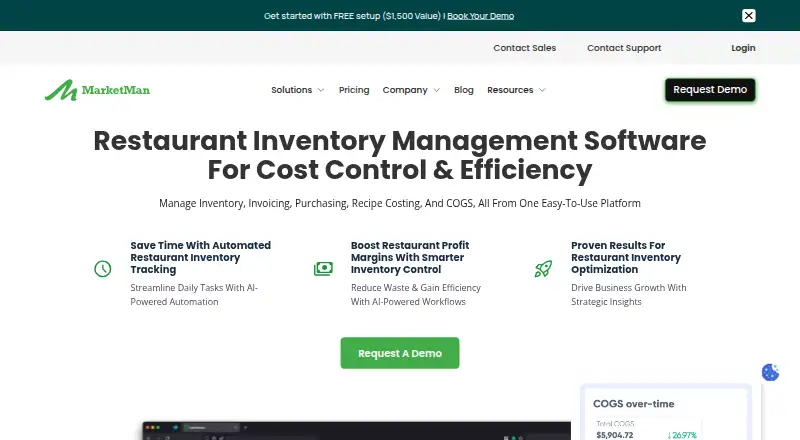
Task: Click the green Request A Demo button
Action: 400,353
